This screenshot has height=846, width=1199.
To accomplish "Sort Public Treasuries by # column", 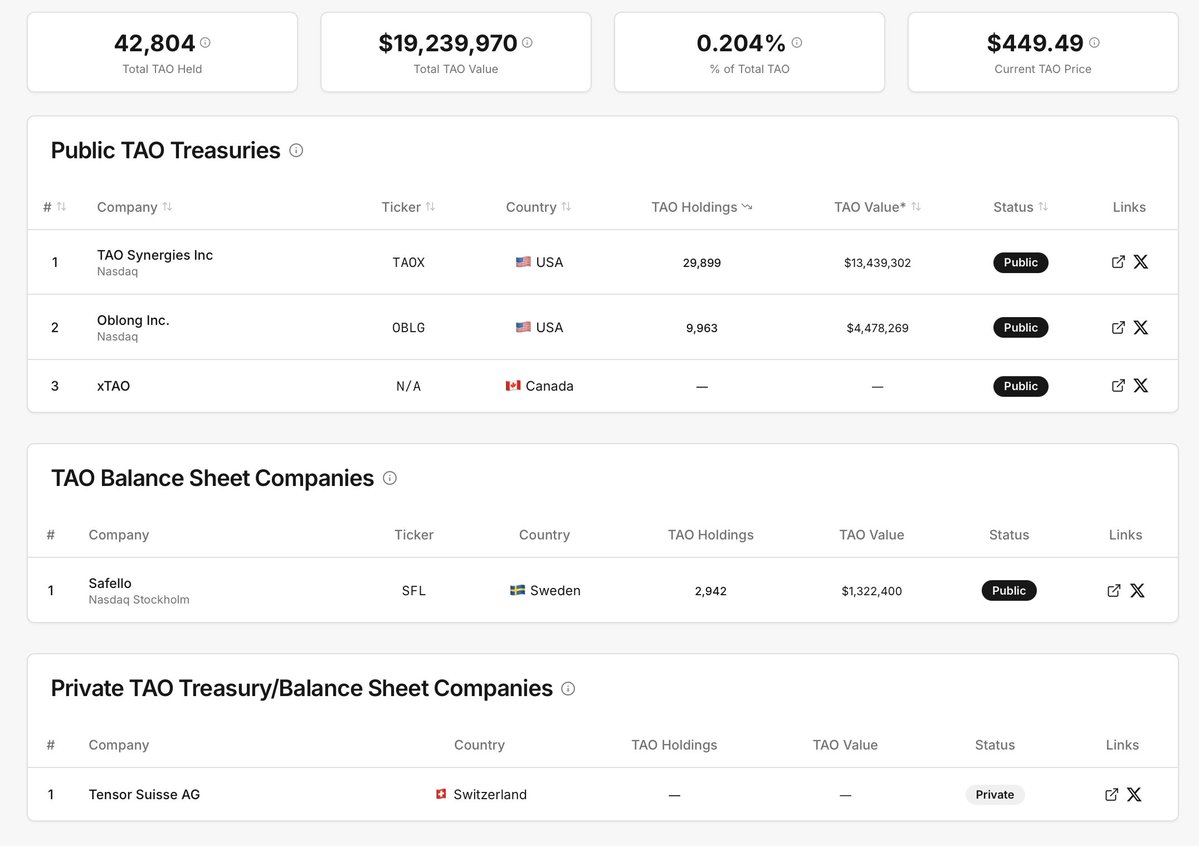I will pyautogui.click(x=55, y=207).
